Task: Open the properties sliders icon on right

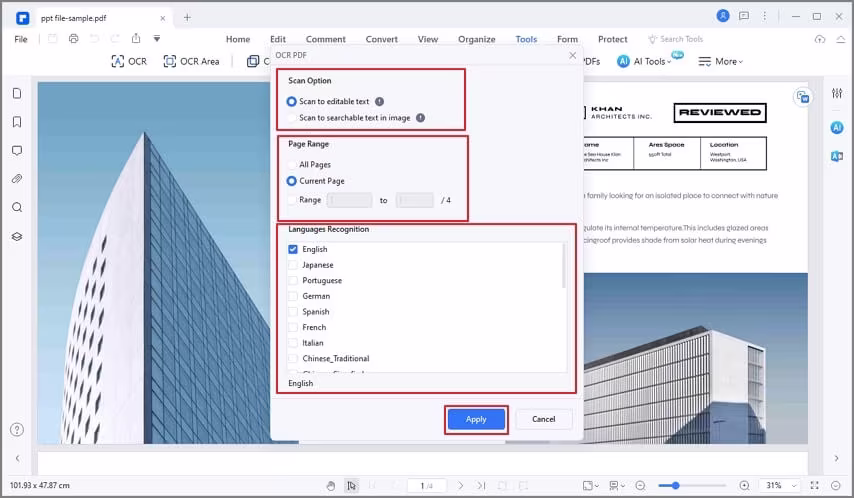Action: coord(837,93)
